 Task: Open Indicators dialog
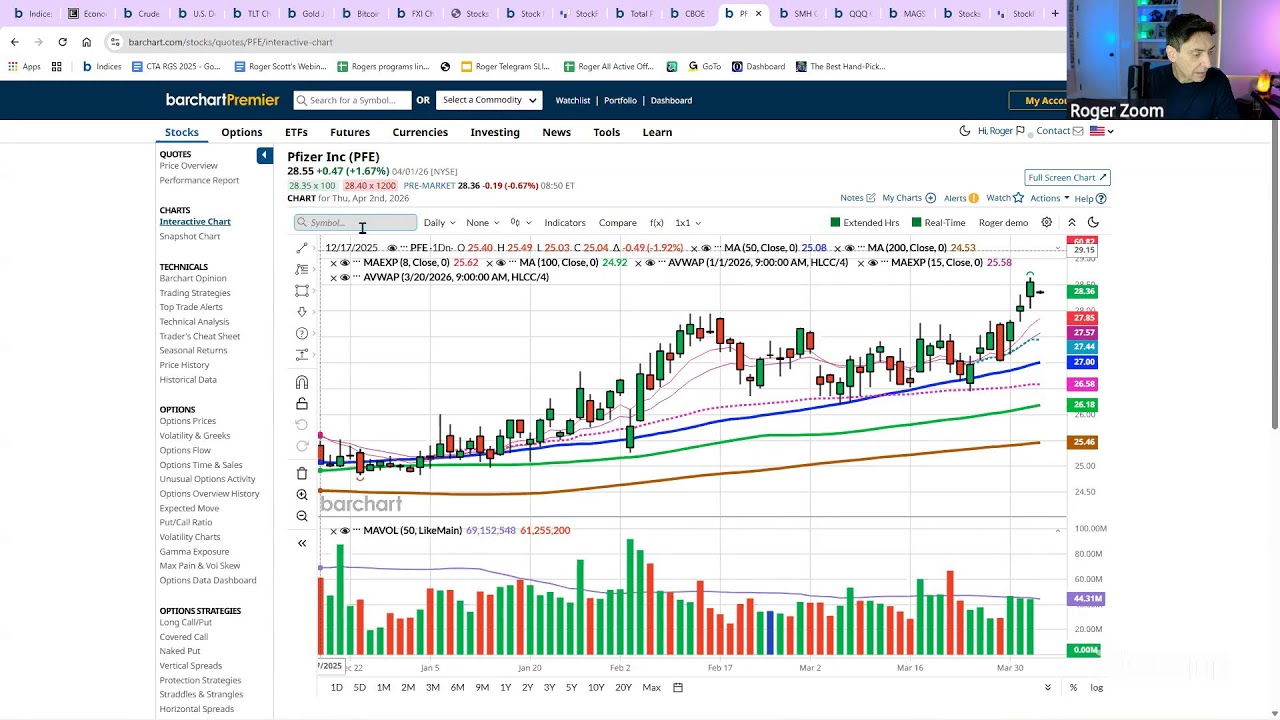coord(565,223)
